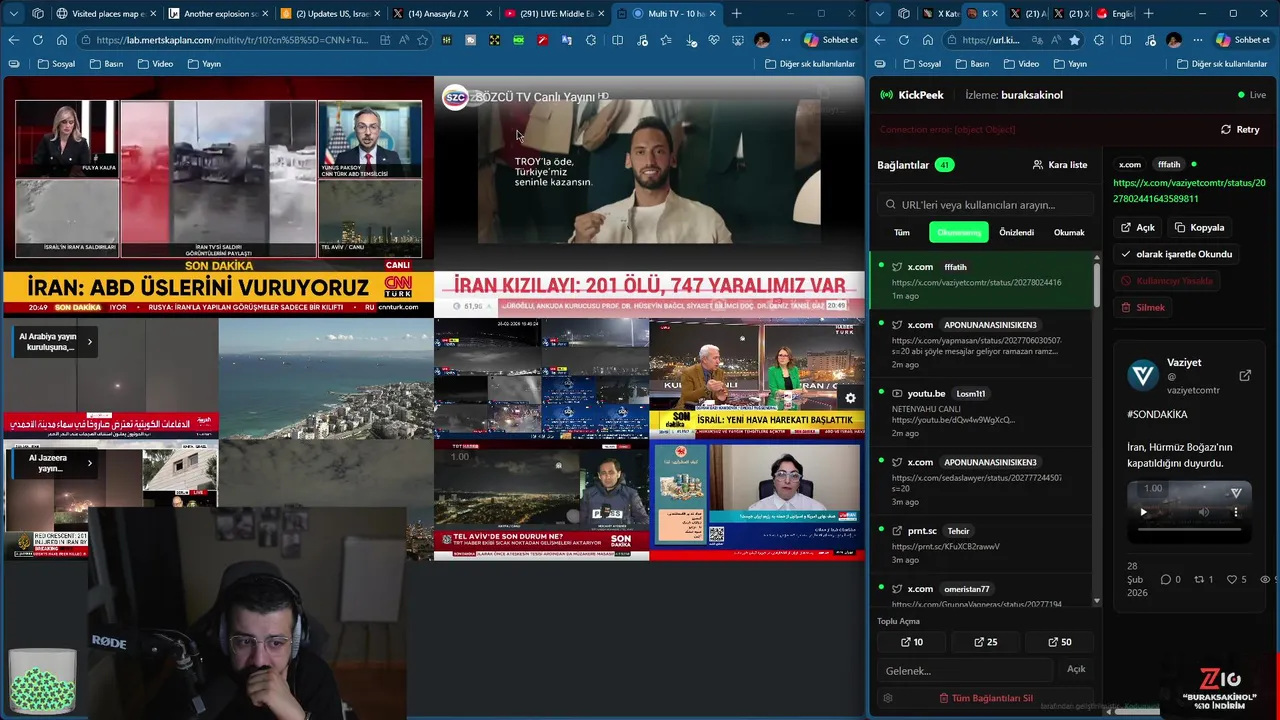This screenshot has height=720, width=1280.
Task: Click the Açık open-link button
Action: [x=1138, y=227]
